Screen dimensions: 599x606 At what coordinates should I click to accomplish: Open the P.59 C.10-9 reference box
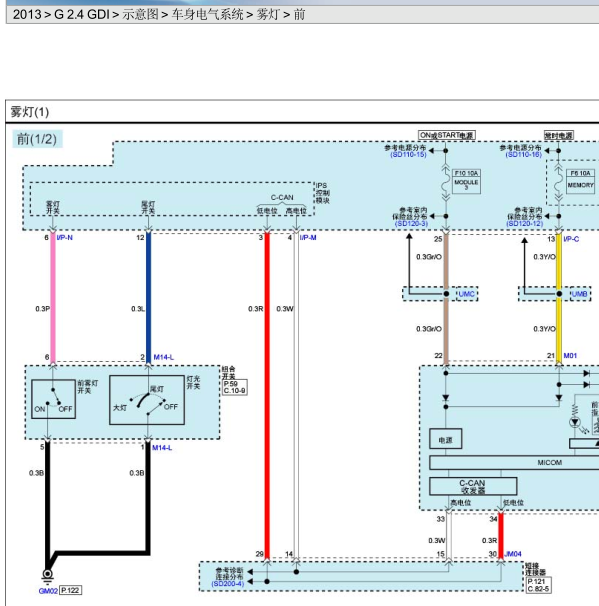tap(235, 387)
